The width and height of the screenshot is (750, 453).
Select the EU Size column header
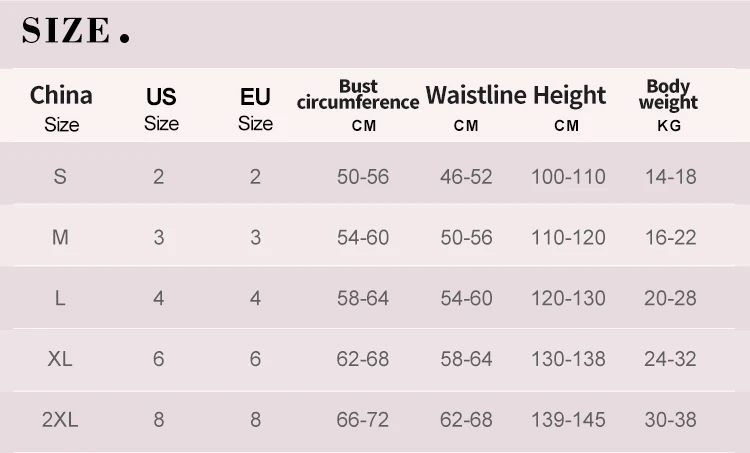pos(255,107)
